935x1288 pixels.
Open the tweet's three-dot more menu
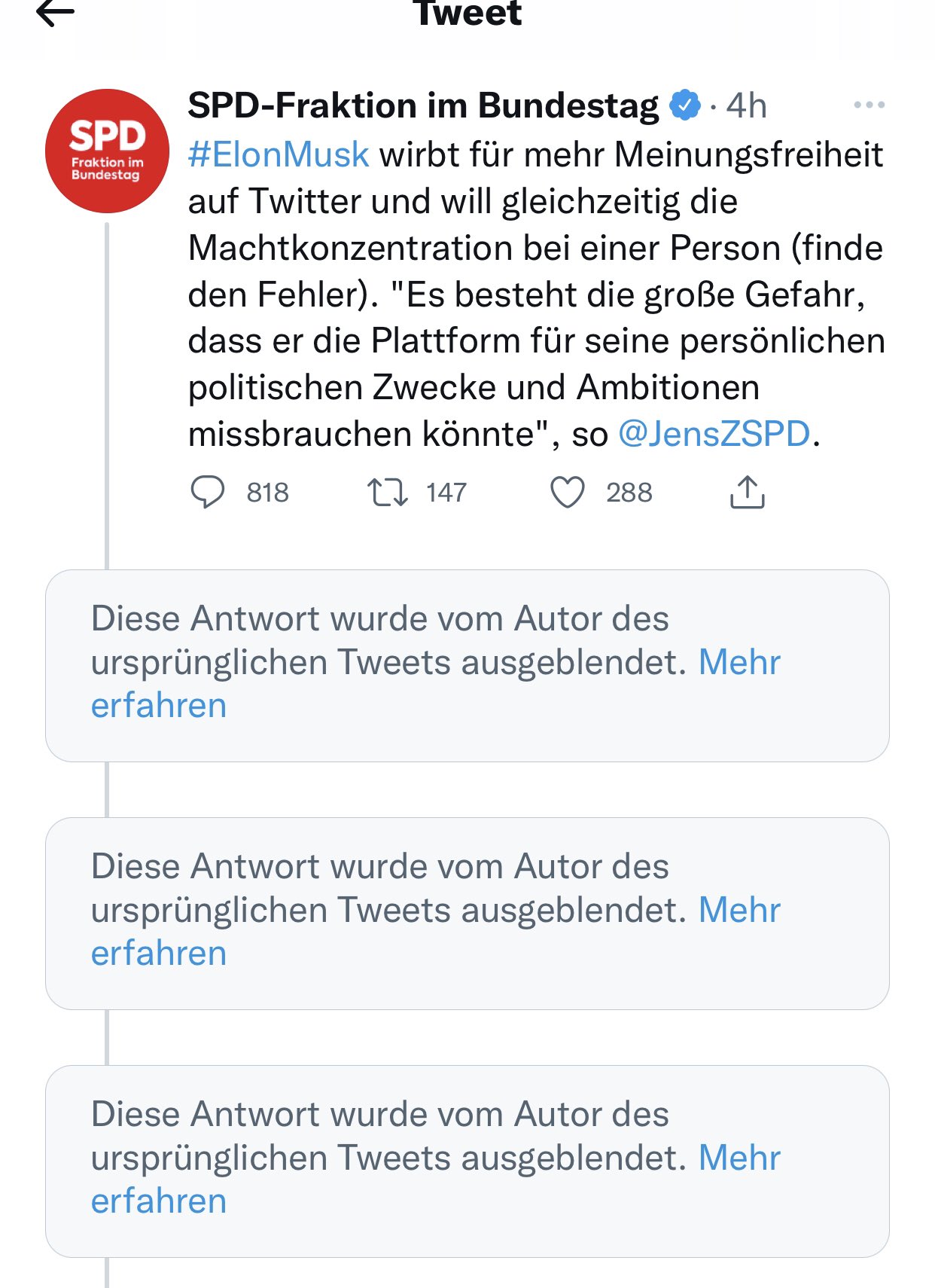[869, 105]
